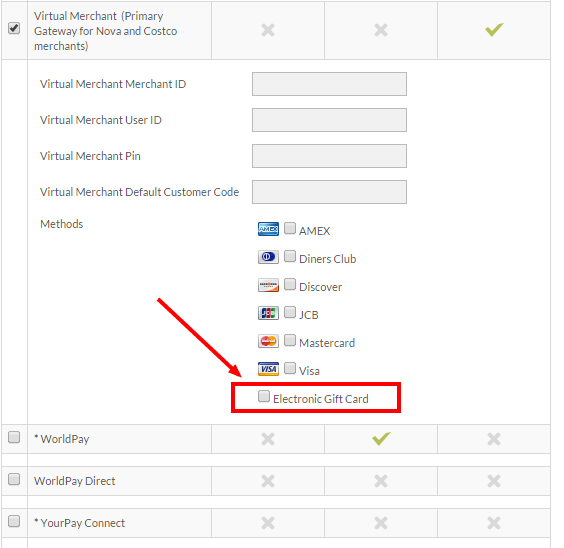Click the Virtual Merchant Merchant ID field

coord(329,84)
